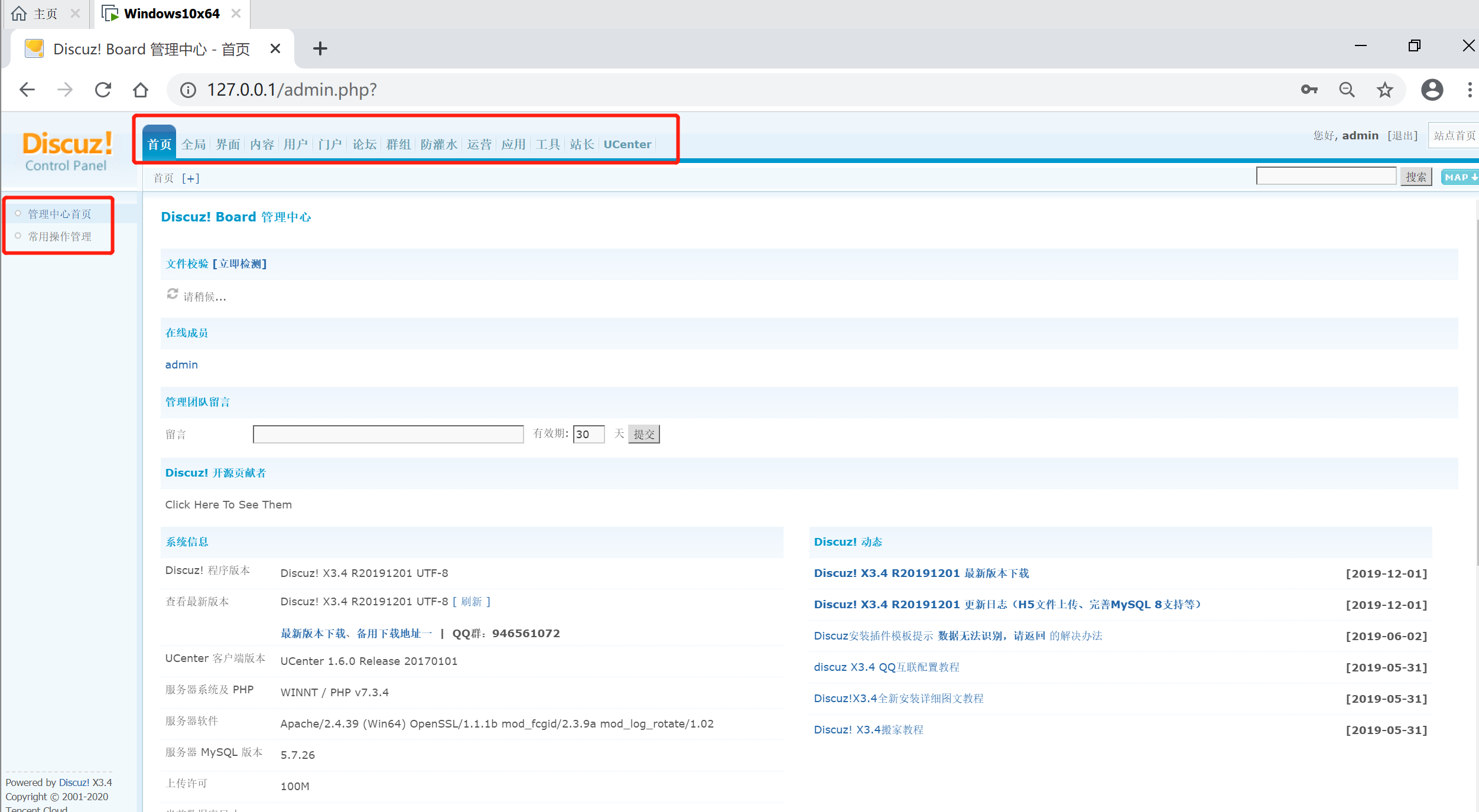Open Chrome profile avatar icon
The image size is (1479, 812).
pos(1432,90)
